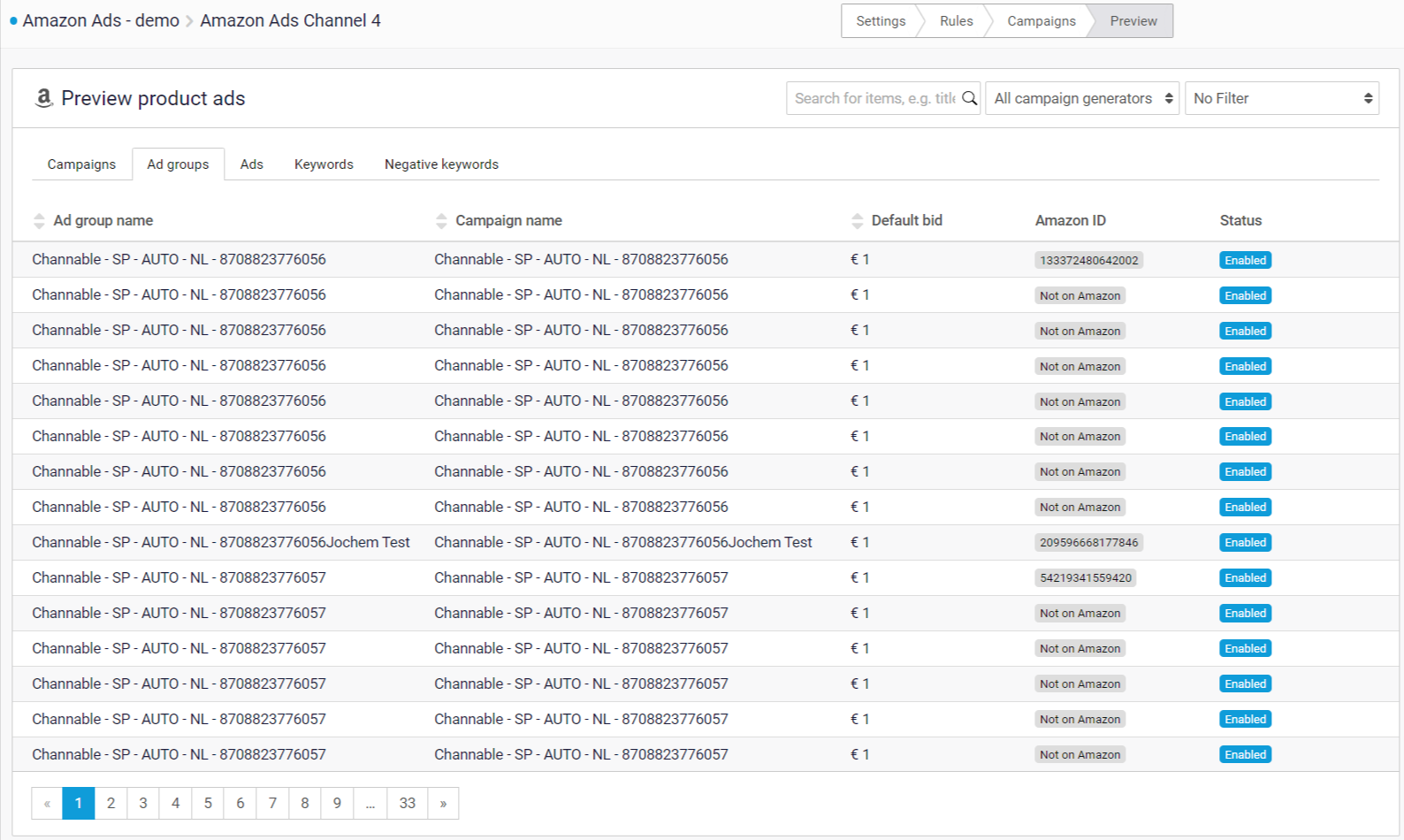Click the Amazon logo icon
The width and height of the screenshot is (1404, 840).
click(x=43, y=98)
